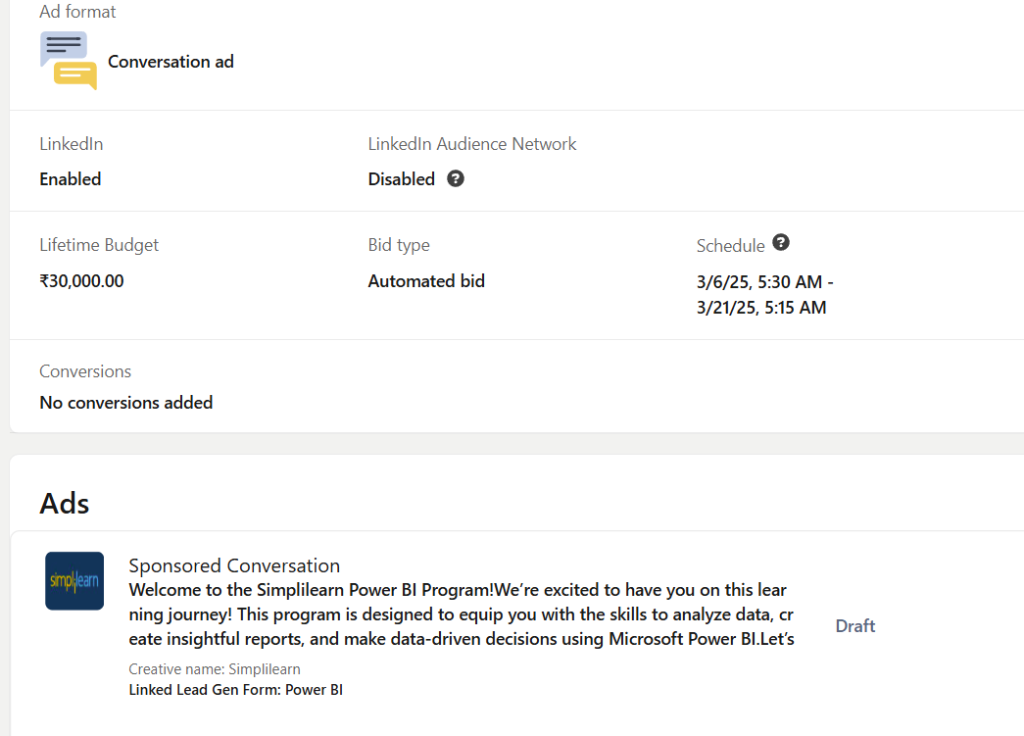The image size is (1024, 736).
Task: Click the Schedule label
Action: point(730,246)
